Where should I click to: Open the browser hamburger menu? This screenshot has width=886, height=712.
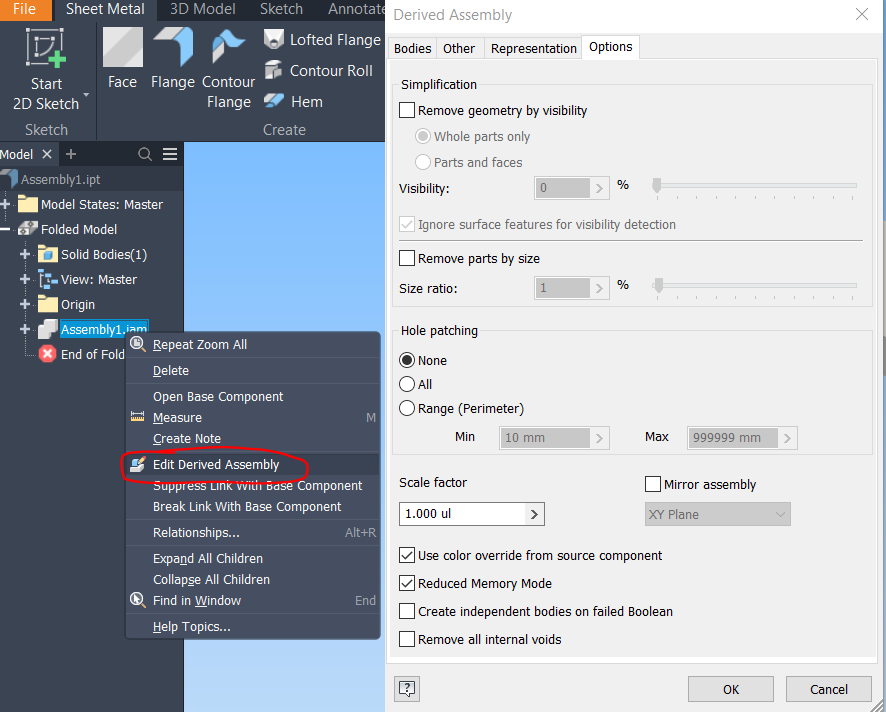(170, 154)
